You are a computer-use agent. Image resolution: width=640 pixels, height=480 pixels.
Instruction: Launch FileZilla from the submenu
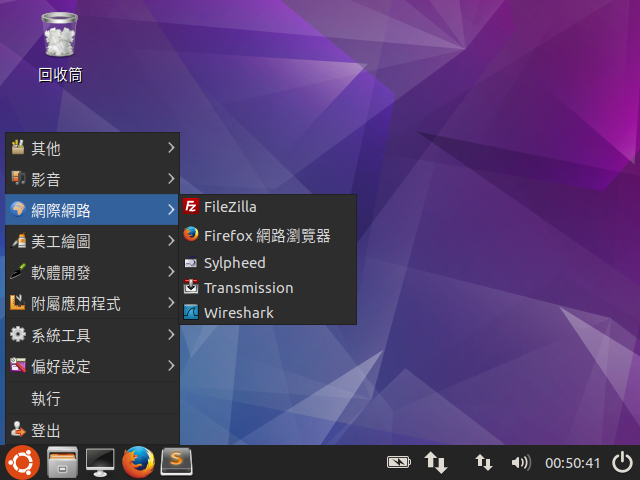tap(268, 207)
